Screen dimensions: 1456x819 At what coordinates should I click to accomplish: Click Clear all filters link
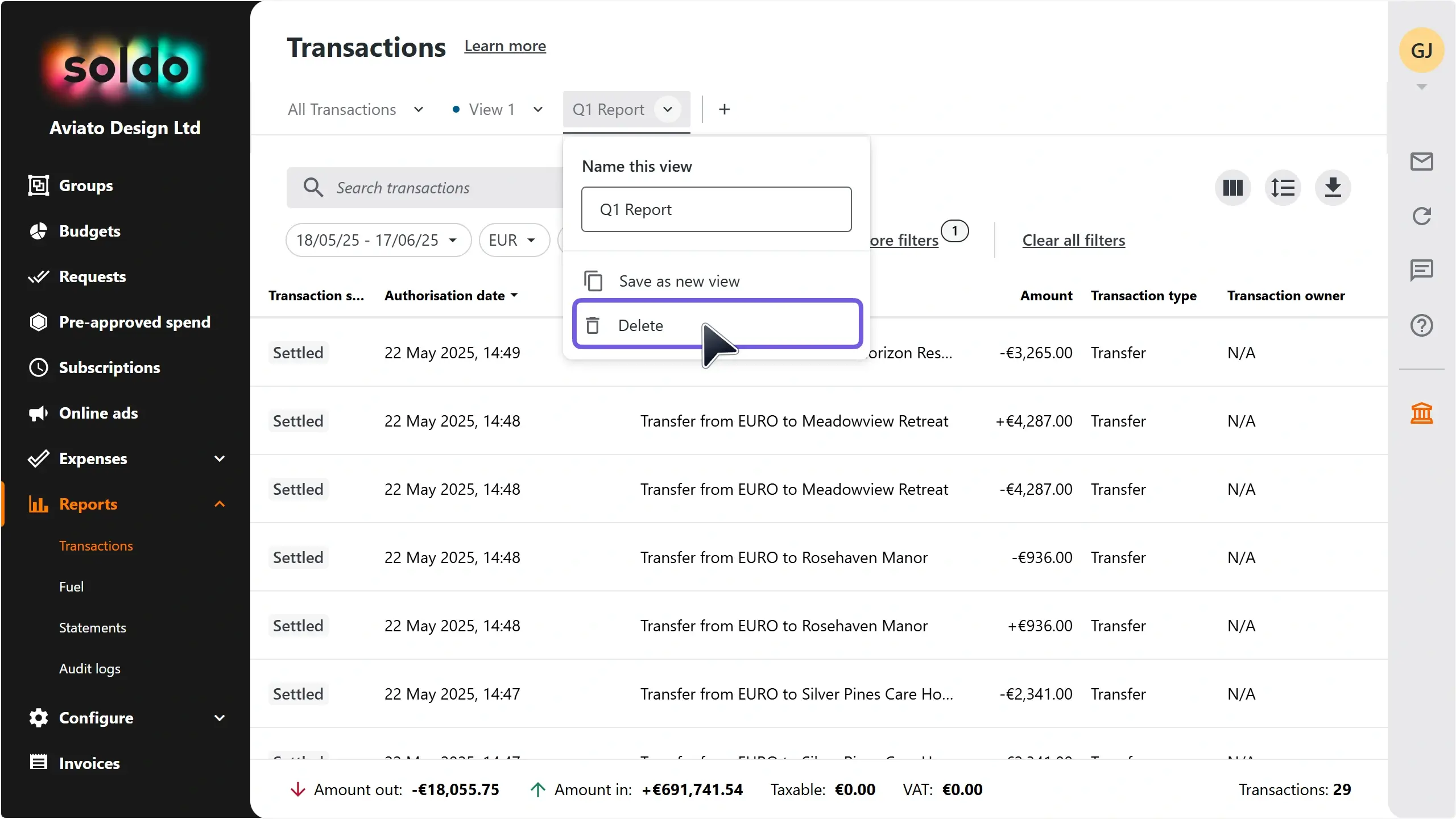pyautogui.click(x=1073, y=240)
